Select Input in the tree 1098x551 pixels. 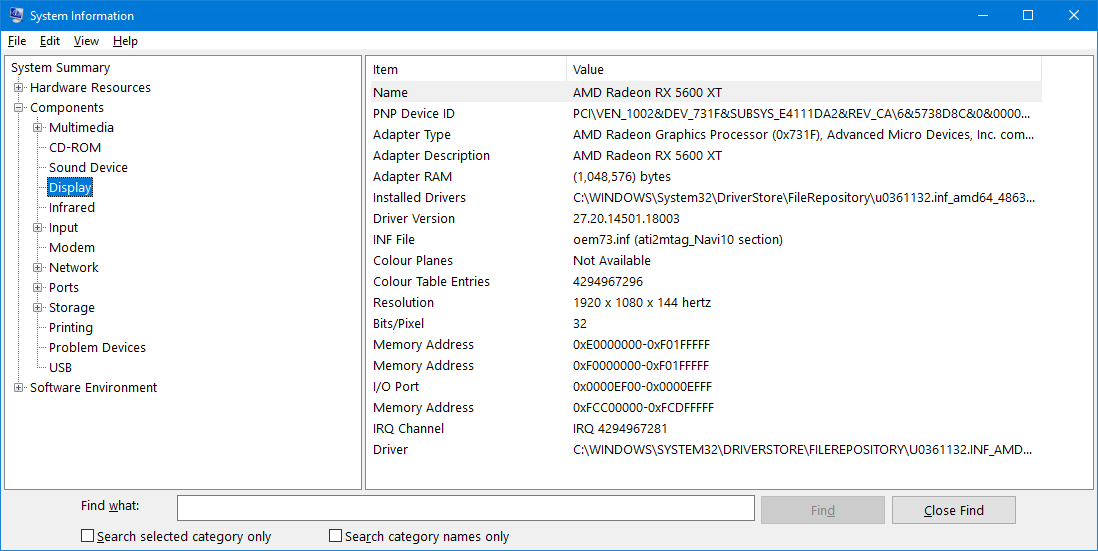tap(63, 228)
